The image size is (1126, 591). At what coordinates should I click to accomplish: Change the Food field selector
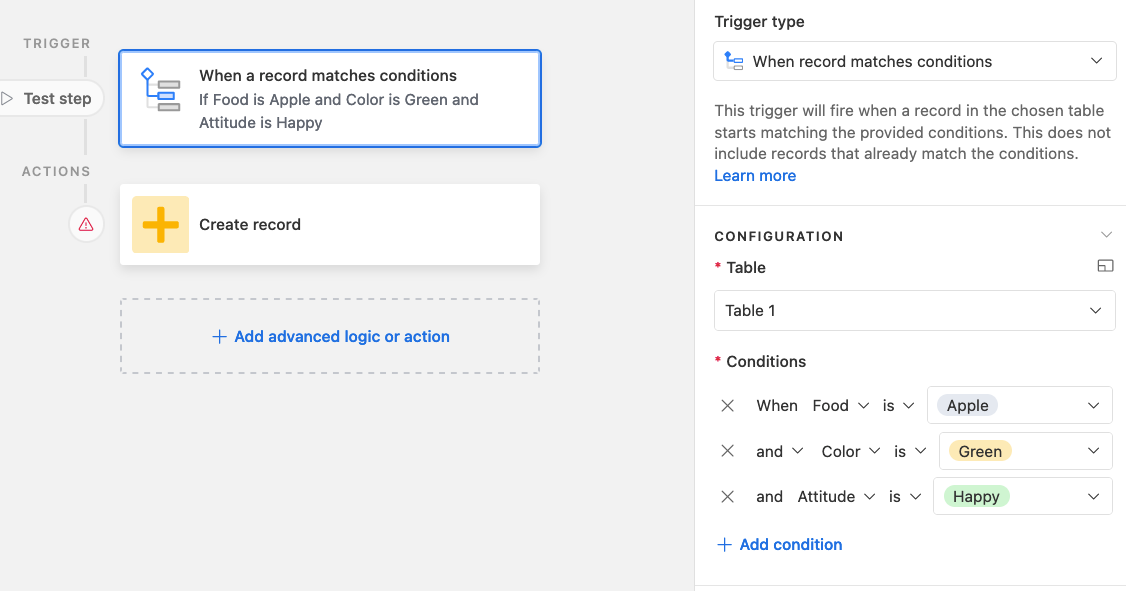click(x=841, y=406)
